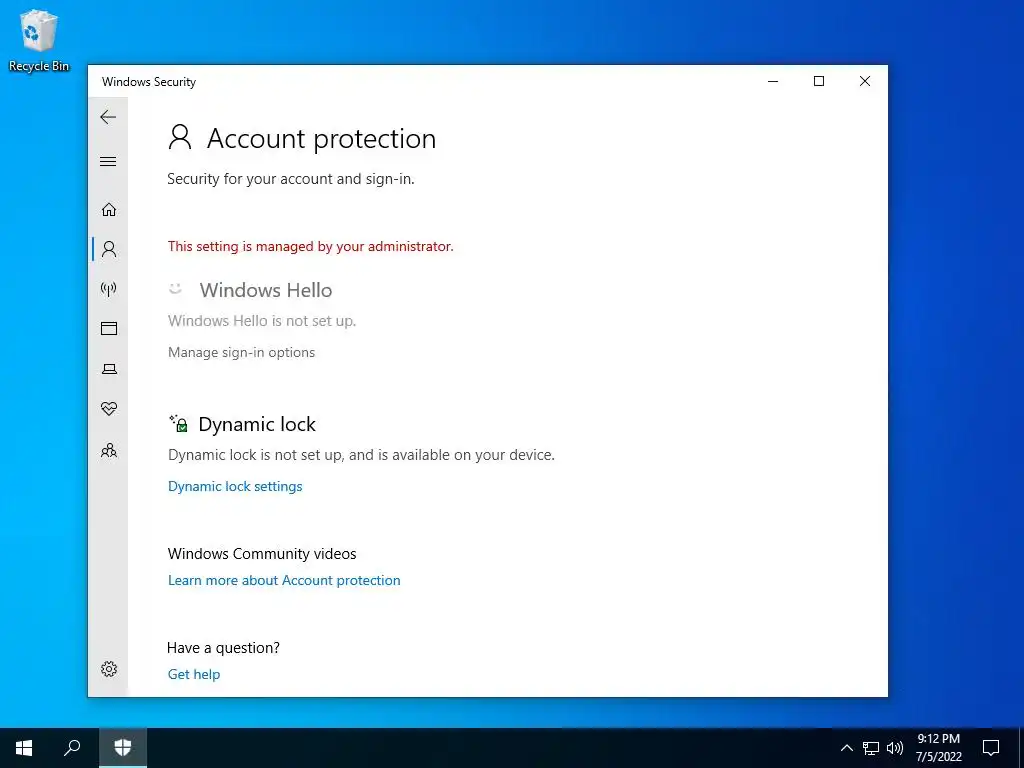
Task: Open Device security laptop icon in sidebar
Action: pyautogui.click(x=109, y=369)
